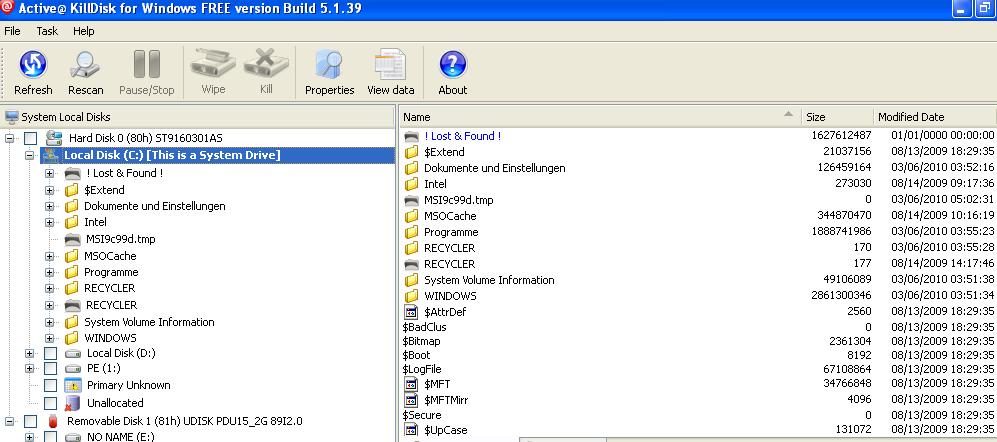Viewport: 997px width, 442px height.
Task: Click the $UpCase file icon in list
Action: 411,430
